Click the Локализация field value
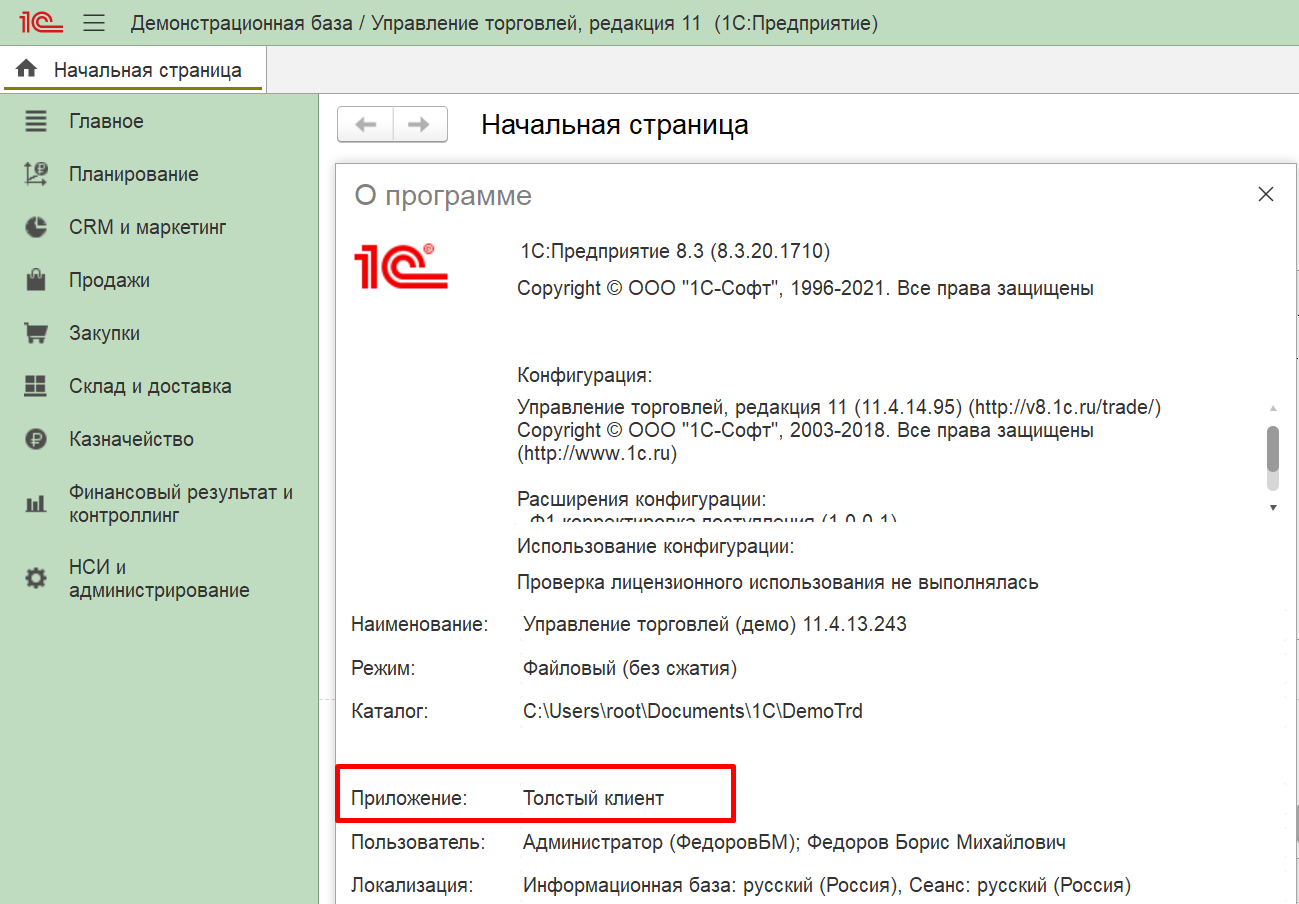This screenshot has width=1299, height=904. pyautogui.click(x=827, y=885)
